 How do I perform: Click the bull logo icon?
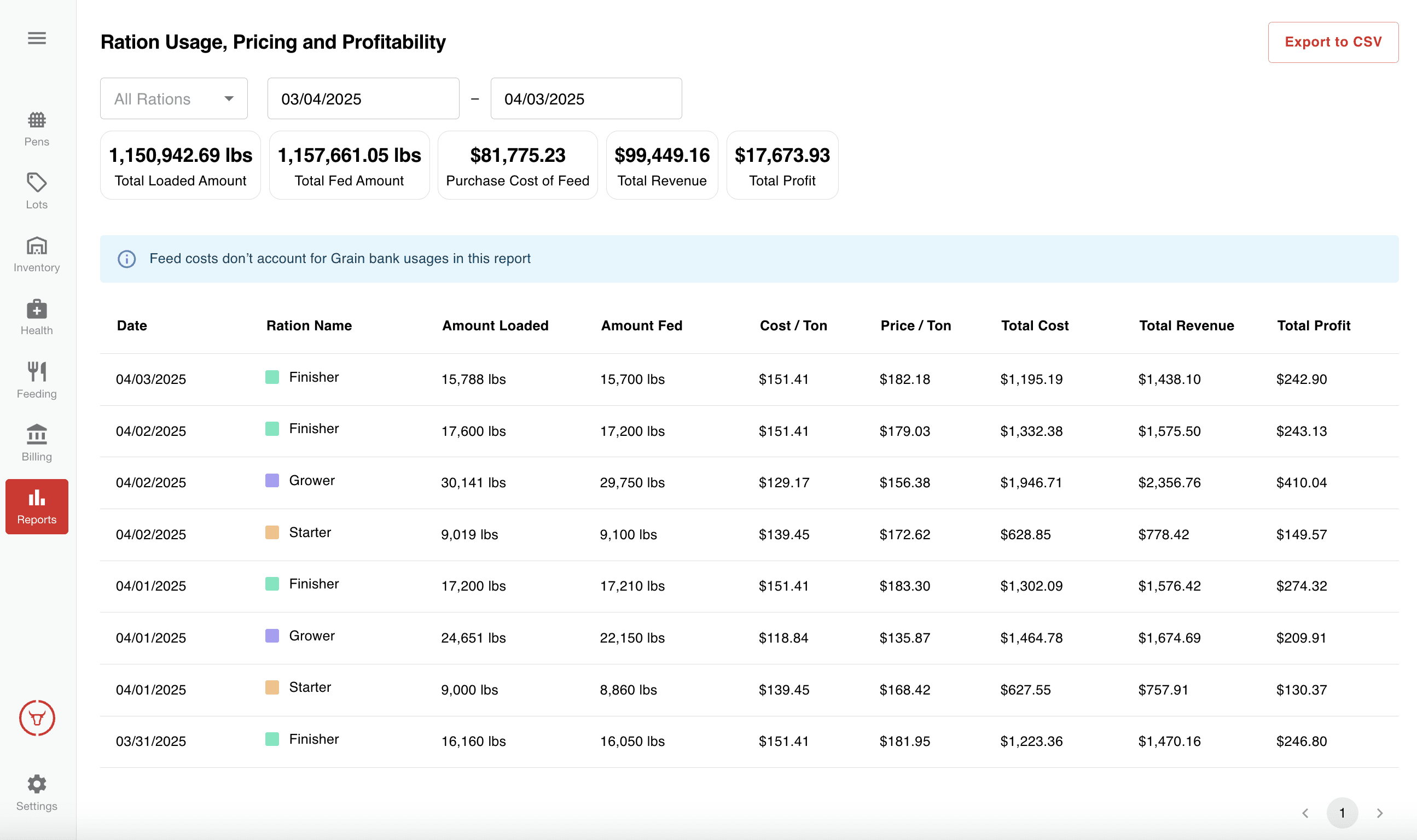37,717
